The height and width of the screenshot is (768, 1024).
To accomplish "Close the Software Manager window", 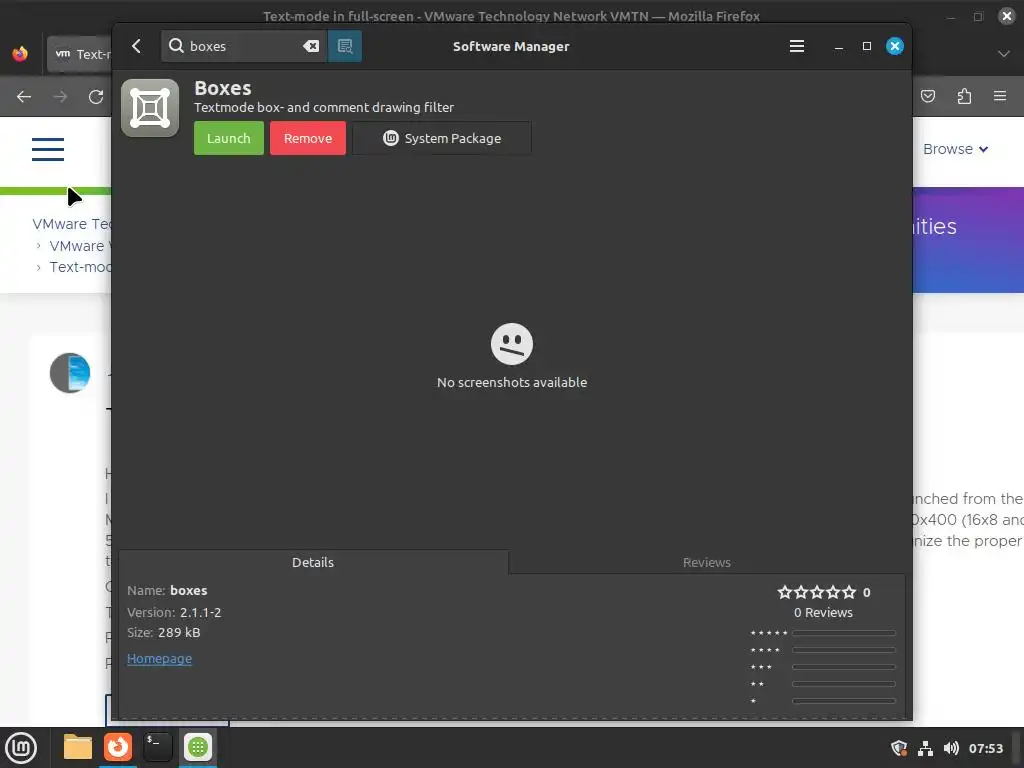I will coord(895,46).
